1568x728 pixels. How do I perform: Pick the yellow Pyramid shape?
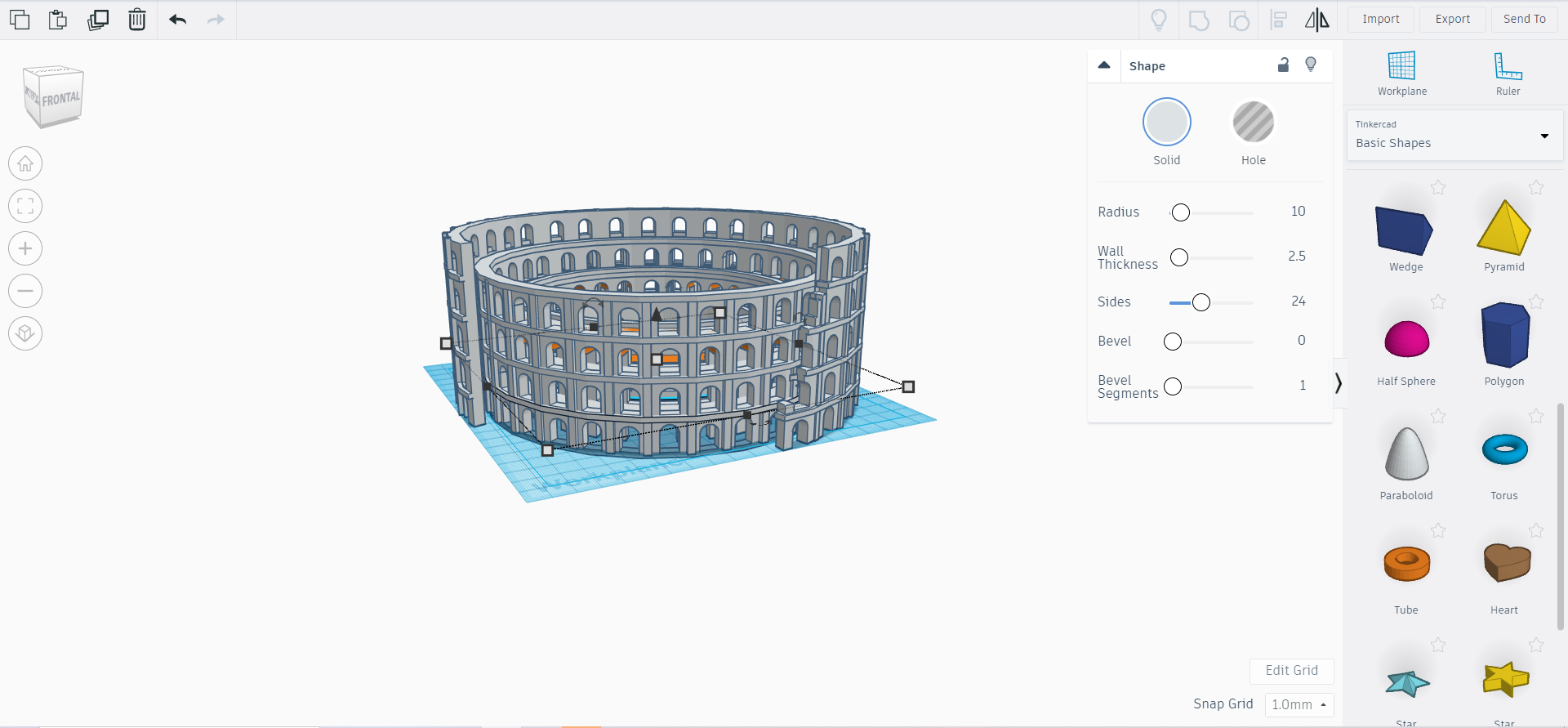tap(1504, 228)
